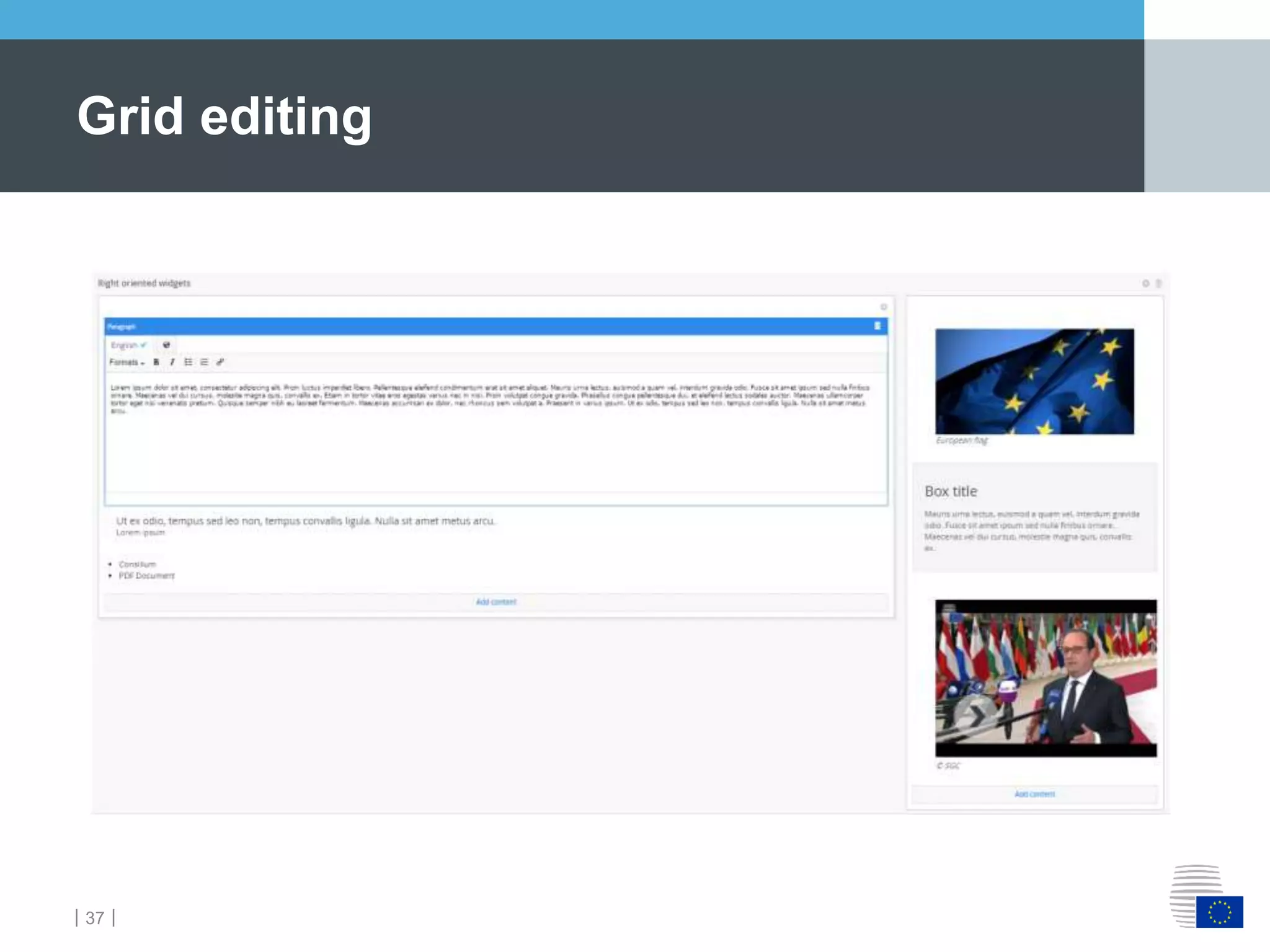Select the European flag image

tap(1034, 381)
